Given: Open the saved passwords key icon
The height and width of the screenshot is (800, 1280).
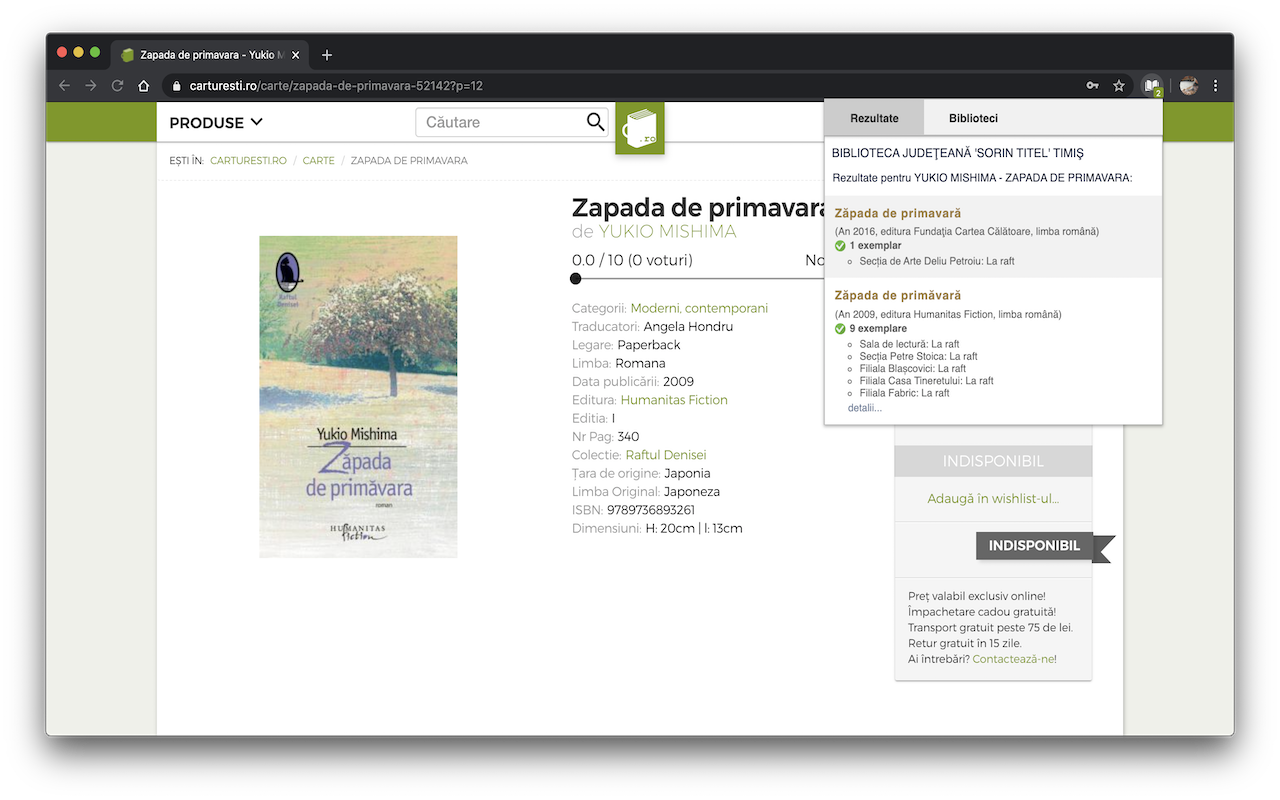Looking at the screenshot, I should 1093,86.
